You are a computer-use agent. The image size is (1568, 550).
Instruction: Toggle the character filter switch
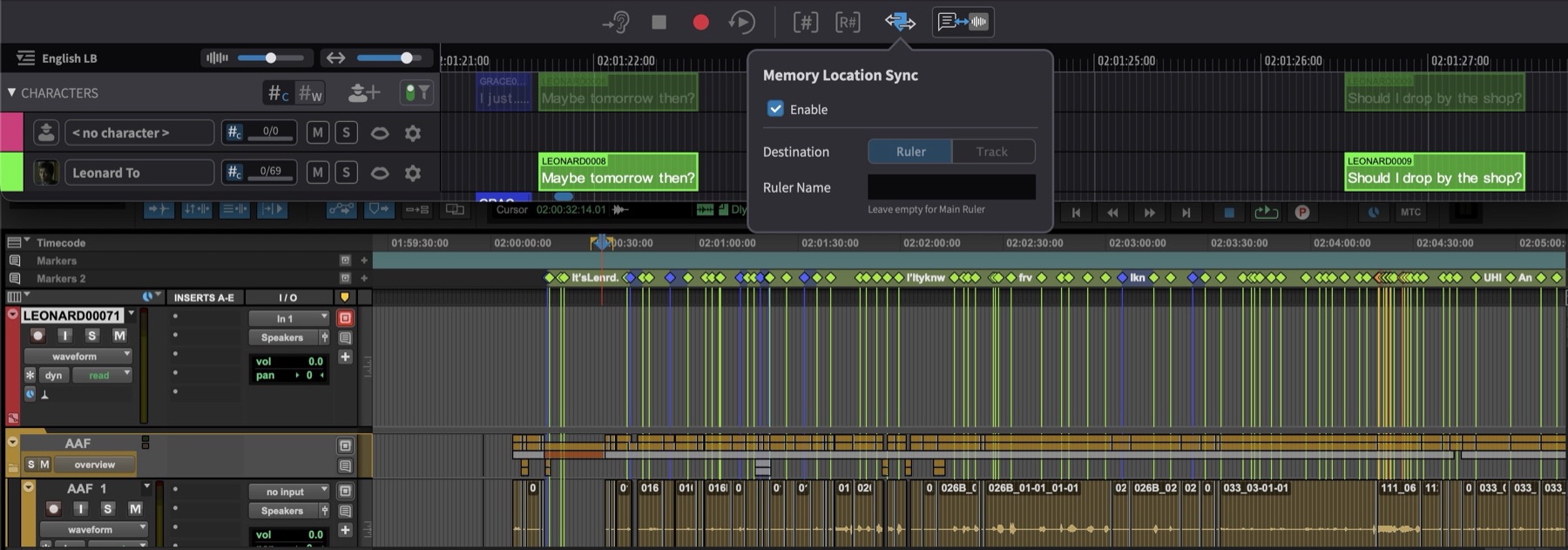pyautogui.click(x=416, y=92)
